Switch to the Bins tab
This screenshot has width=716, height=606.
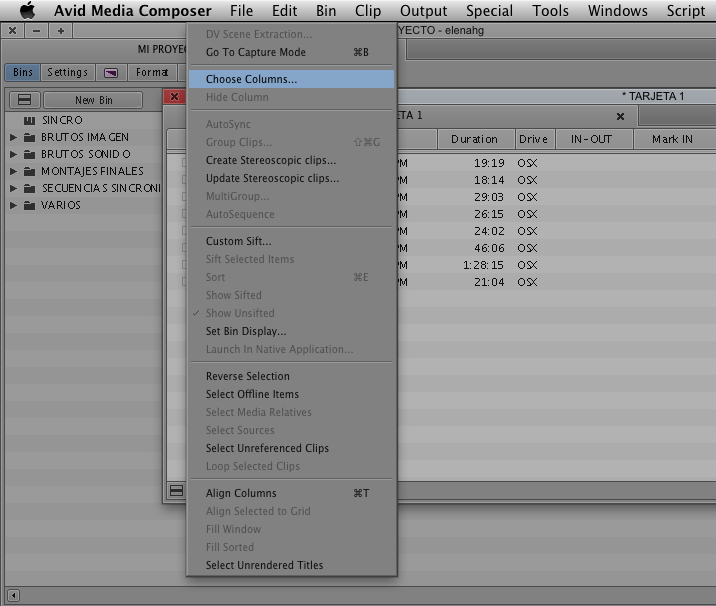pos(23,72)
